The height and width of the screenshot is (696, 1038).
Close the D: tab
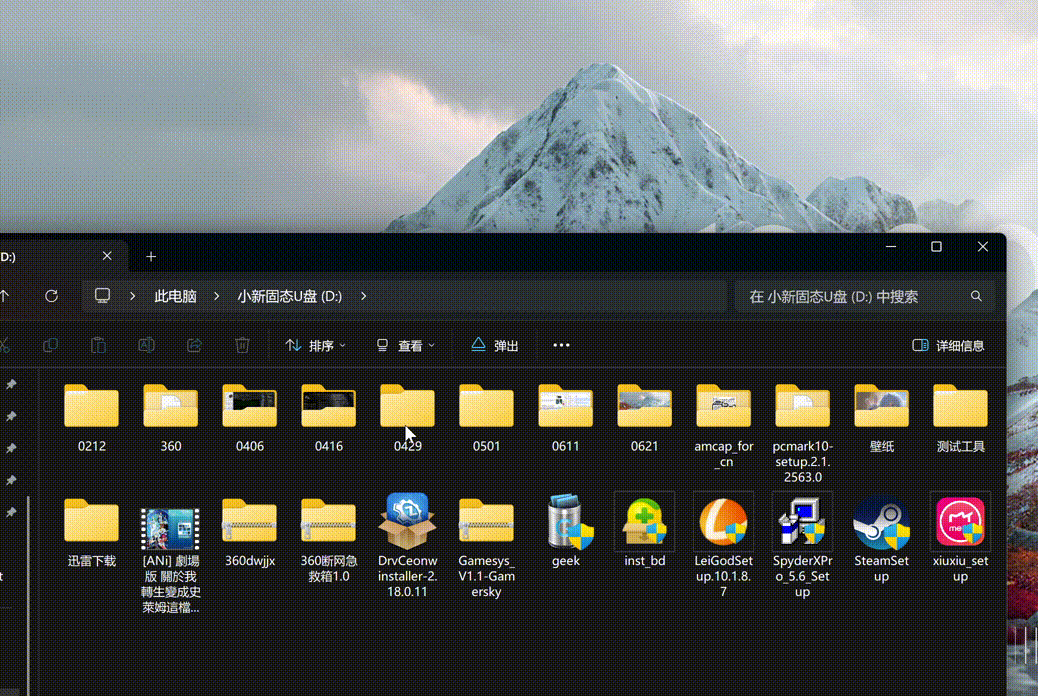point(107,256)
